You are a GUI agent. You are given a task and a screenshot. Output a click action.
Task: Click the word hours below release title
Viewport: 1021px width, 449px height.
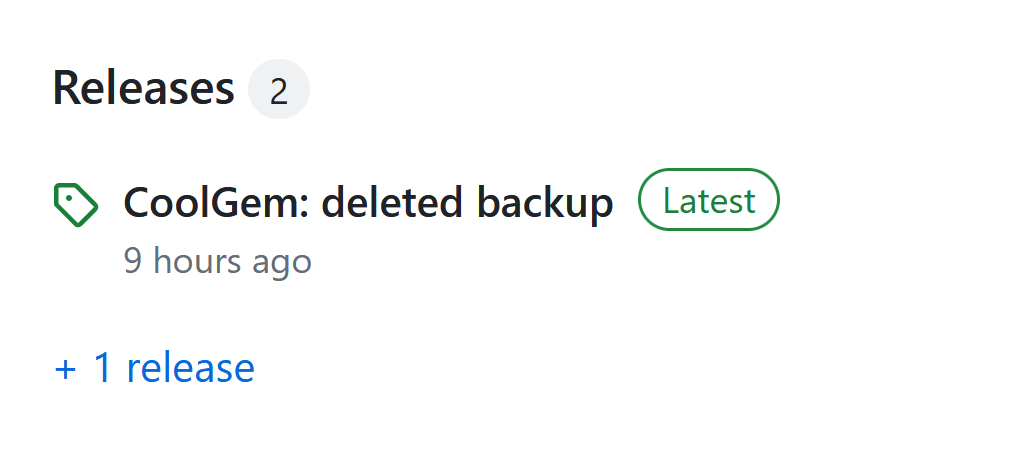click(x=197, y=262)
